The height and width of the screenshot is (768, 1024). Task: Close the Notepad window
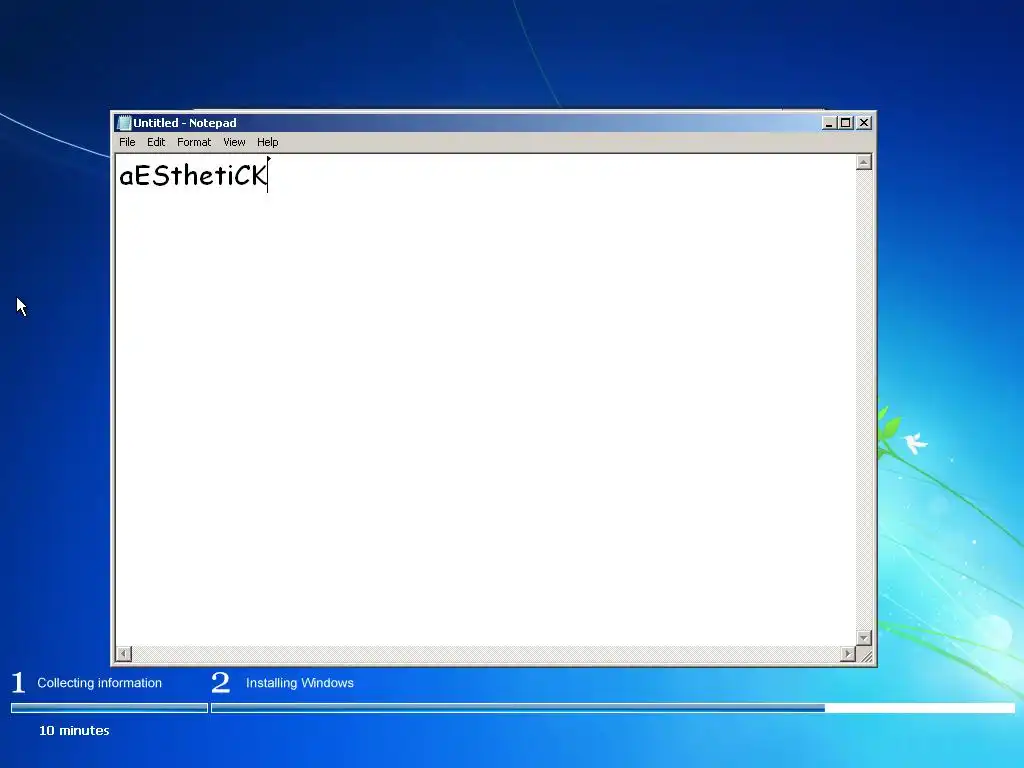tap(863, 123)
